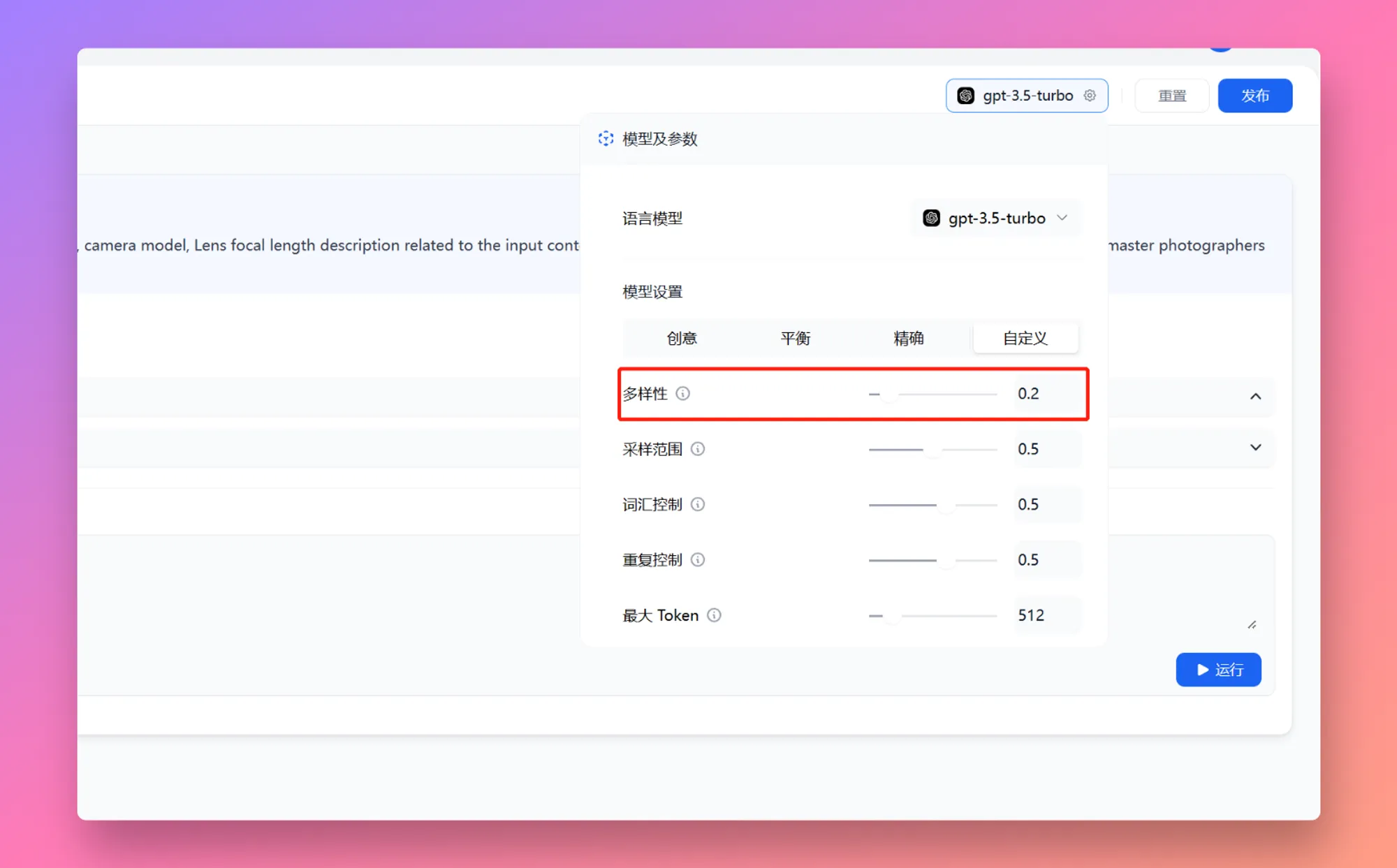Screen dimensions: 1397x868
Task: Expand section with the down chevron
Action: pyautogui.click(x=1255, y=448)
